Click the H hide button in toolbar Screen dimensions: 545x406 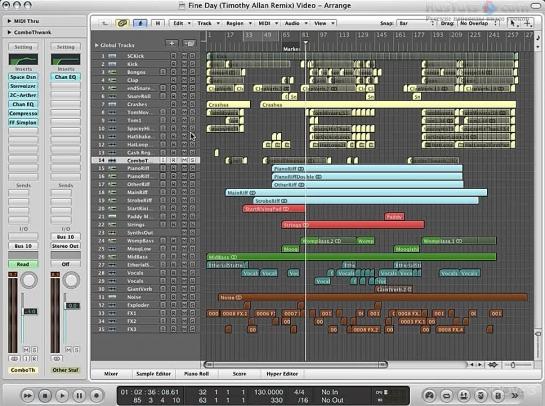(x=158, y=23)
